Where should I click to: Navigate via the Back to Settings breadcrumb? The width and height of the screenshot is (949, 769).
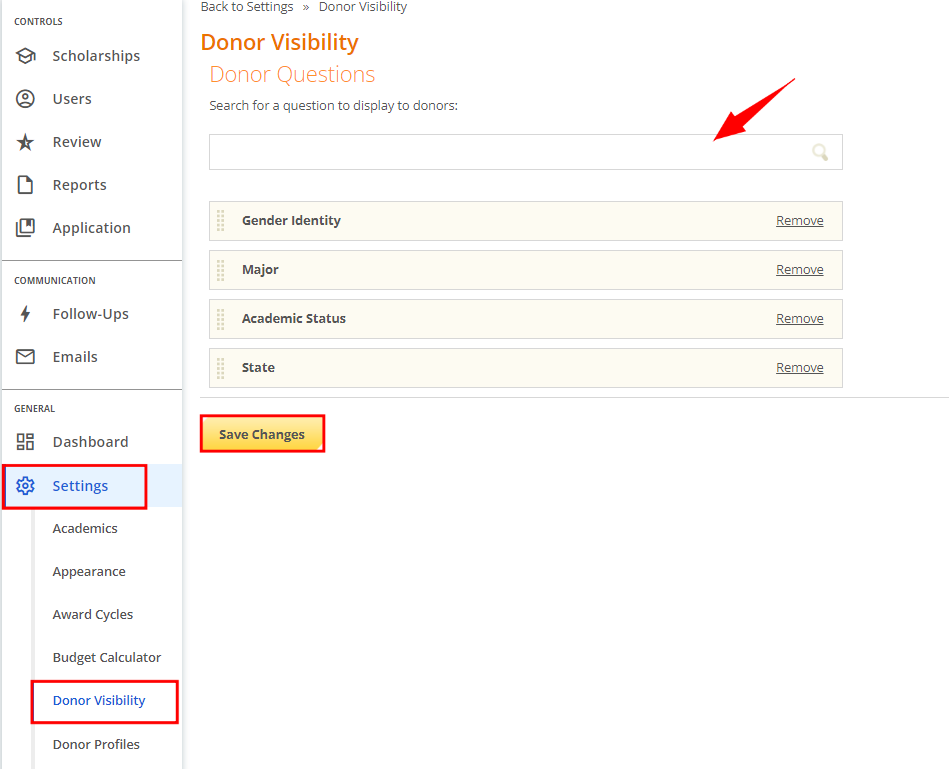point(246,7)
